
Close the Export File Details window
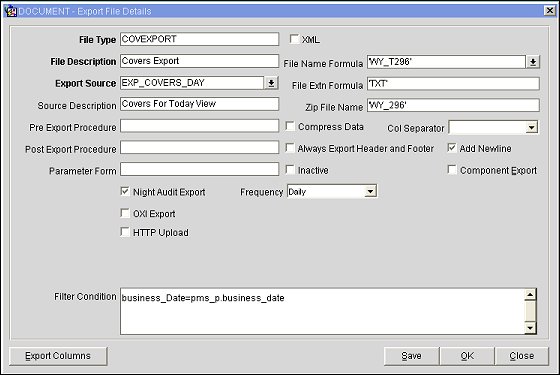[x=550, y=11]
